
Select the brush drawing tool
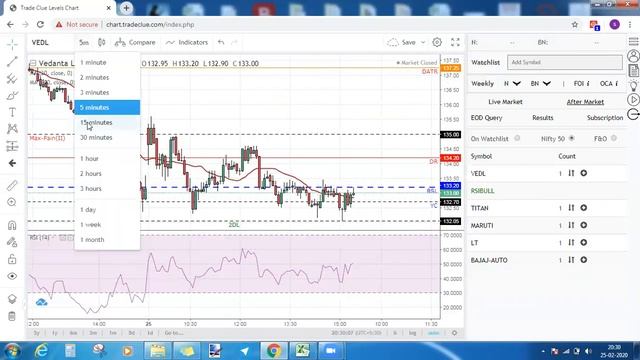tap(12, 96)
